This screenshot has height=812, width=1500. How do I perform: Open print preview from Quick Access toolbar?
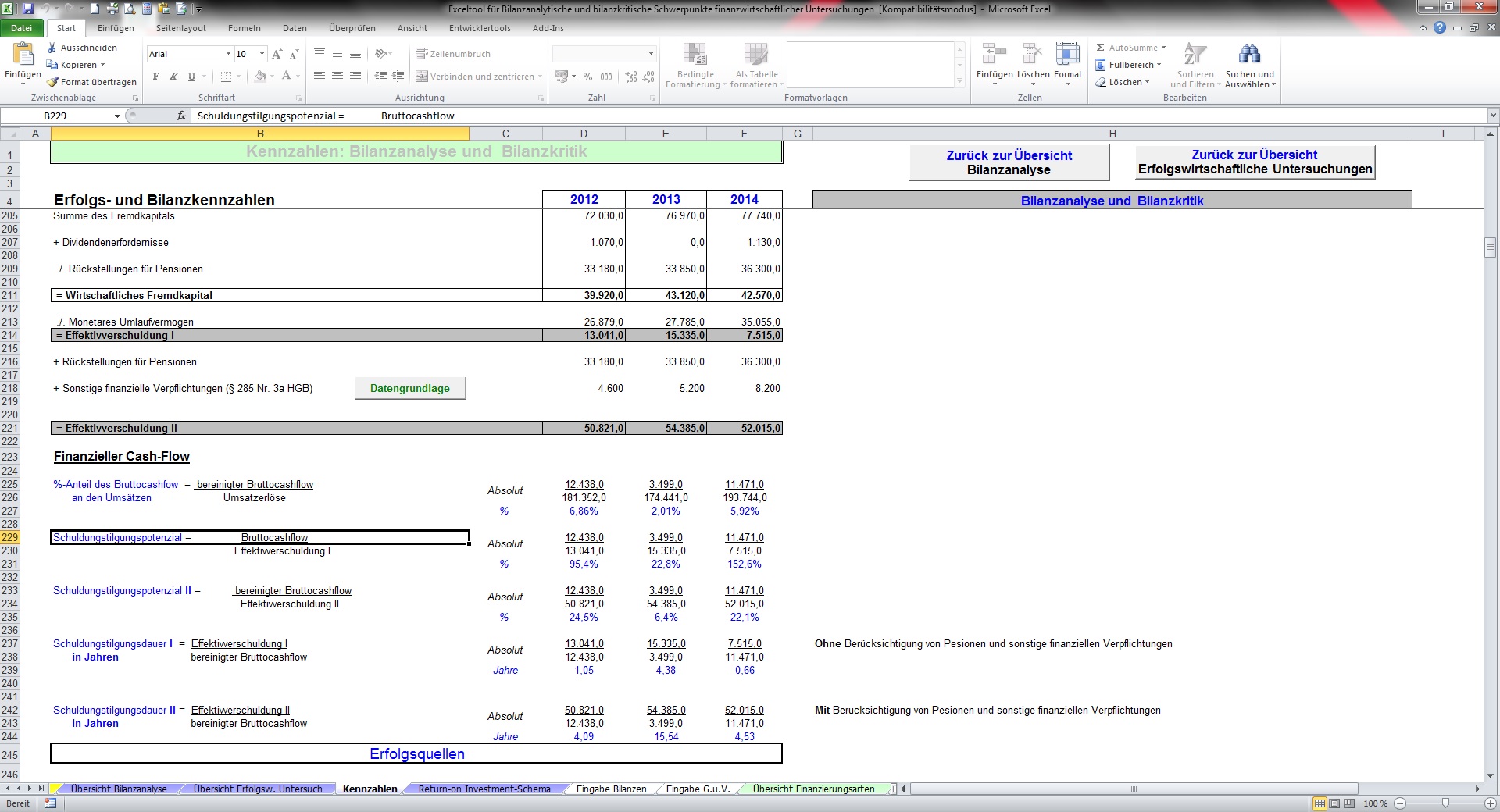click(130, 9)
